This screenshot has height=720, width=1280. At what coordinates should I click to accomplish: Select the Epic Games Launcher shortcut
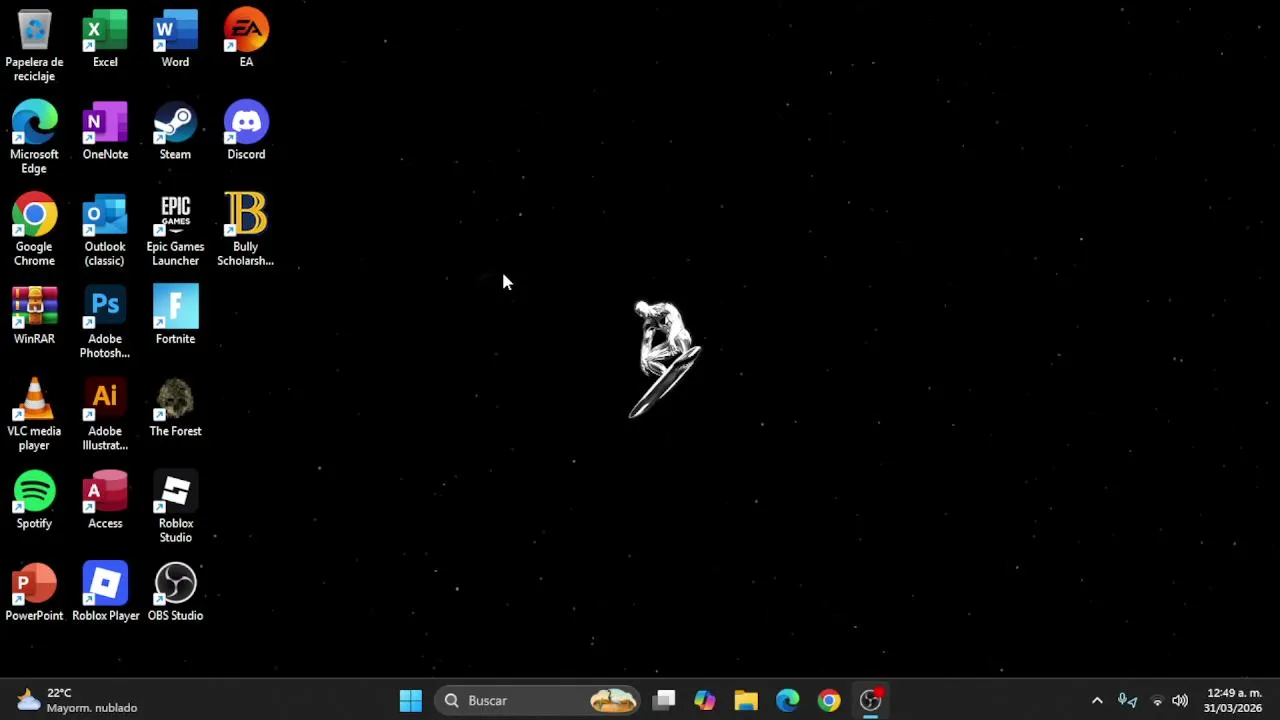tap(175, 230)
